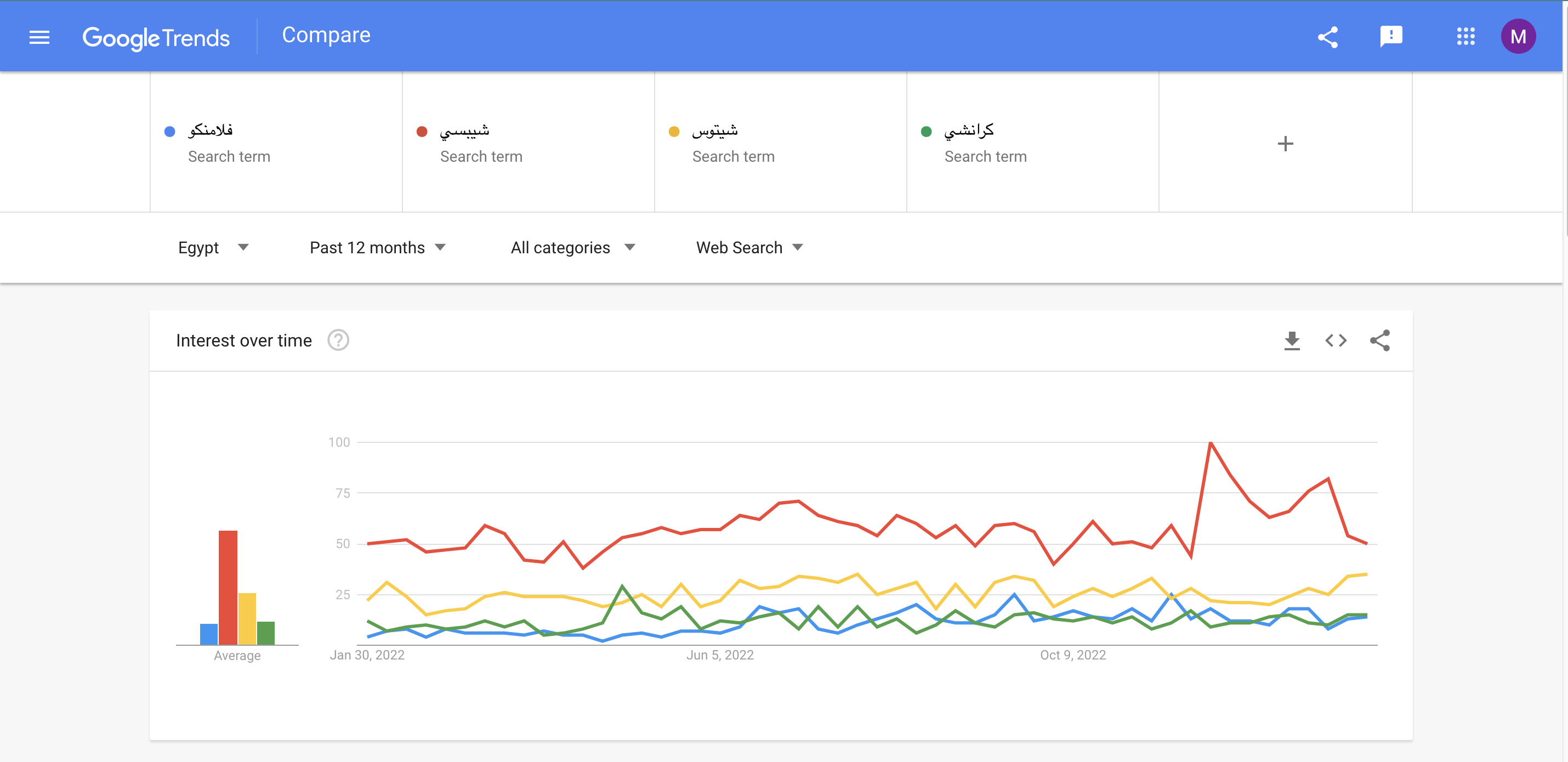Click the yellow search term color dot

(674, 132)
